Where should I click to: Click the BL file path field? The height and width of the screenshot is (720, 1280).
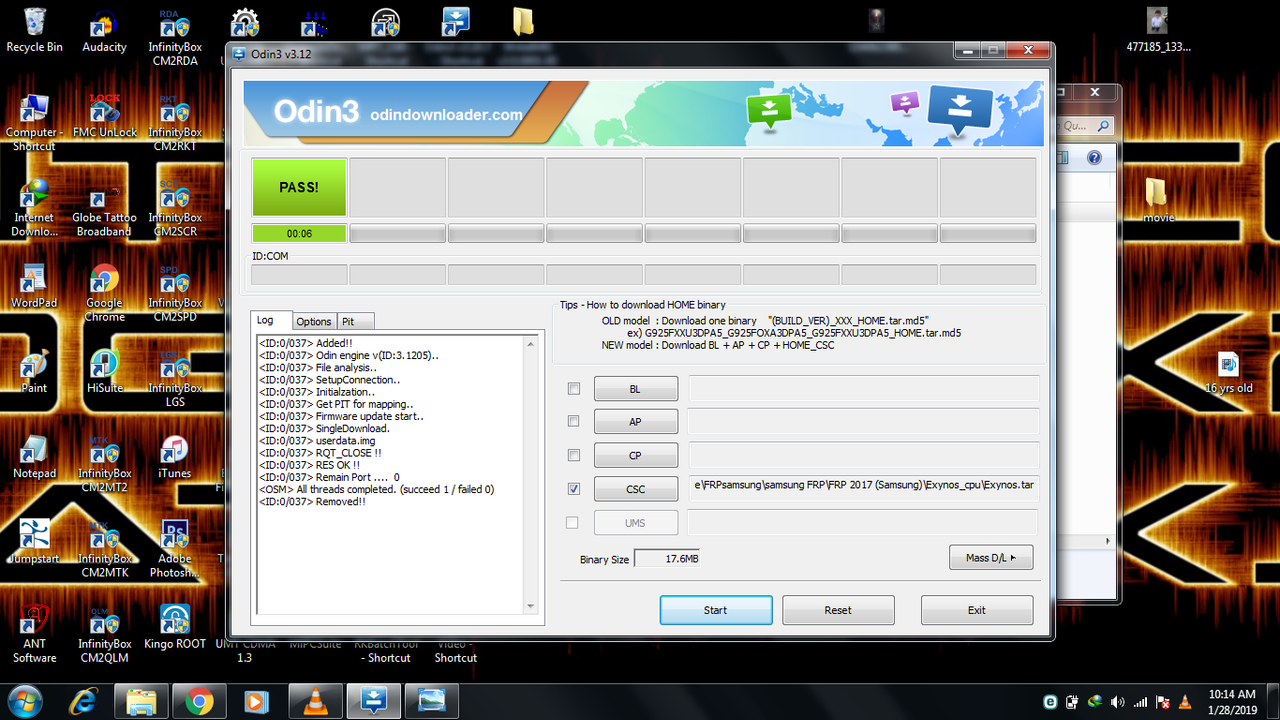point(864,388)
